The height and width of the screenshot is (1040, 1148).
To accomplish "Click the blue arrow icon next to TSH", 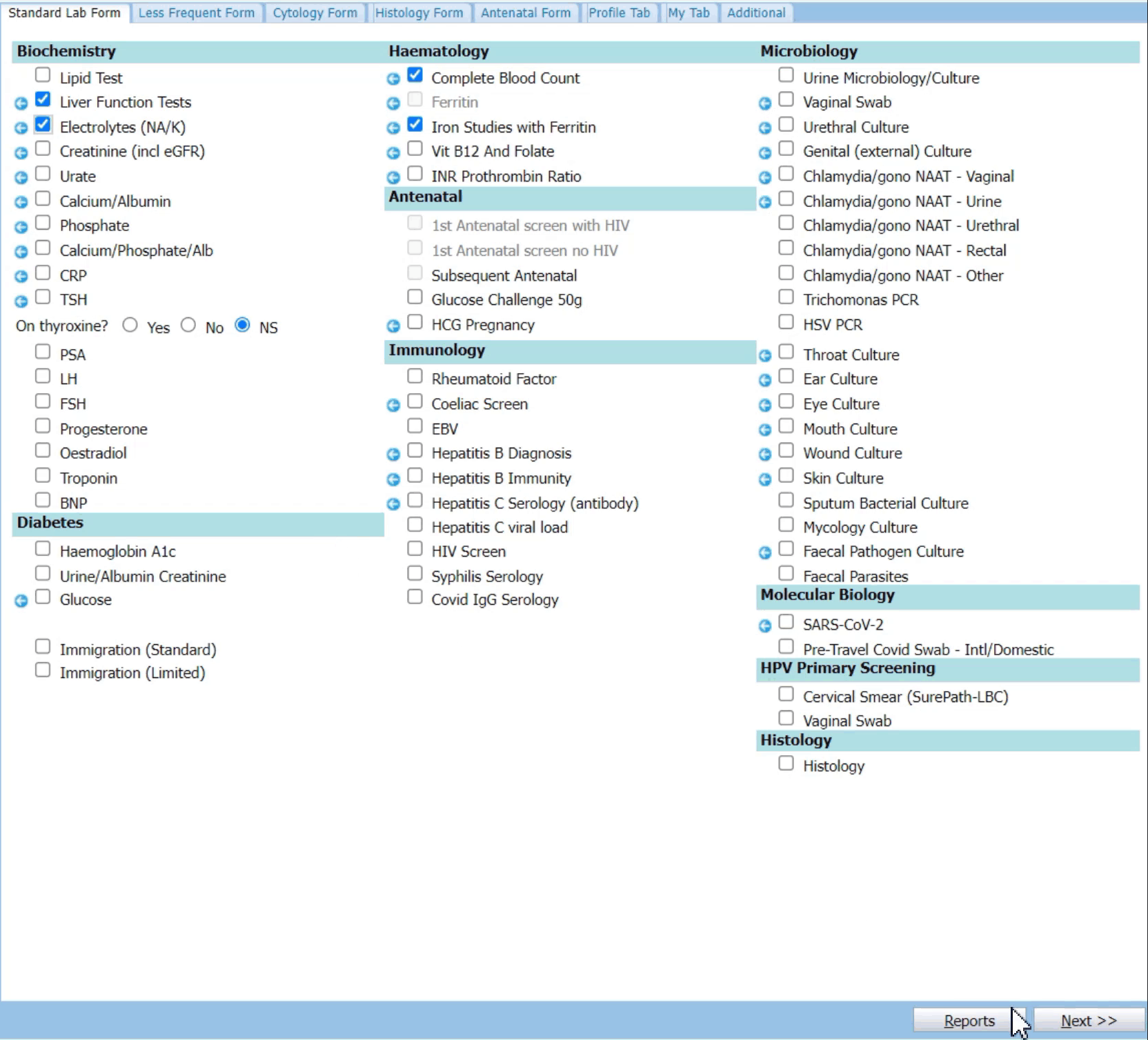I will (x=21, y=301).
